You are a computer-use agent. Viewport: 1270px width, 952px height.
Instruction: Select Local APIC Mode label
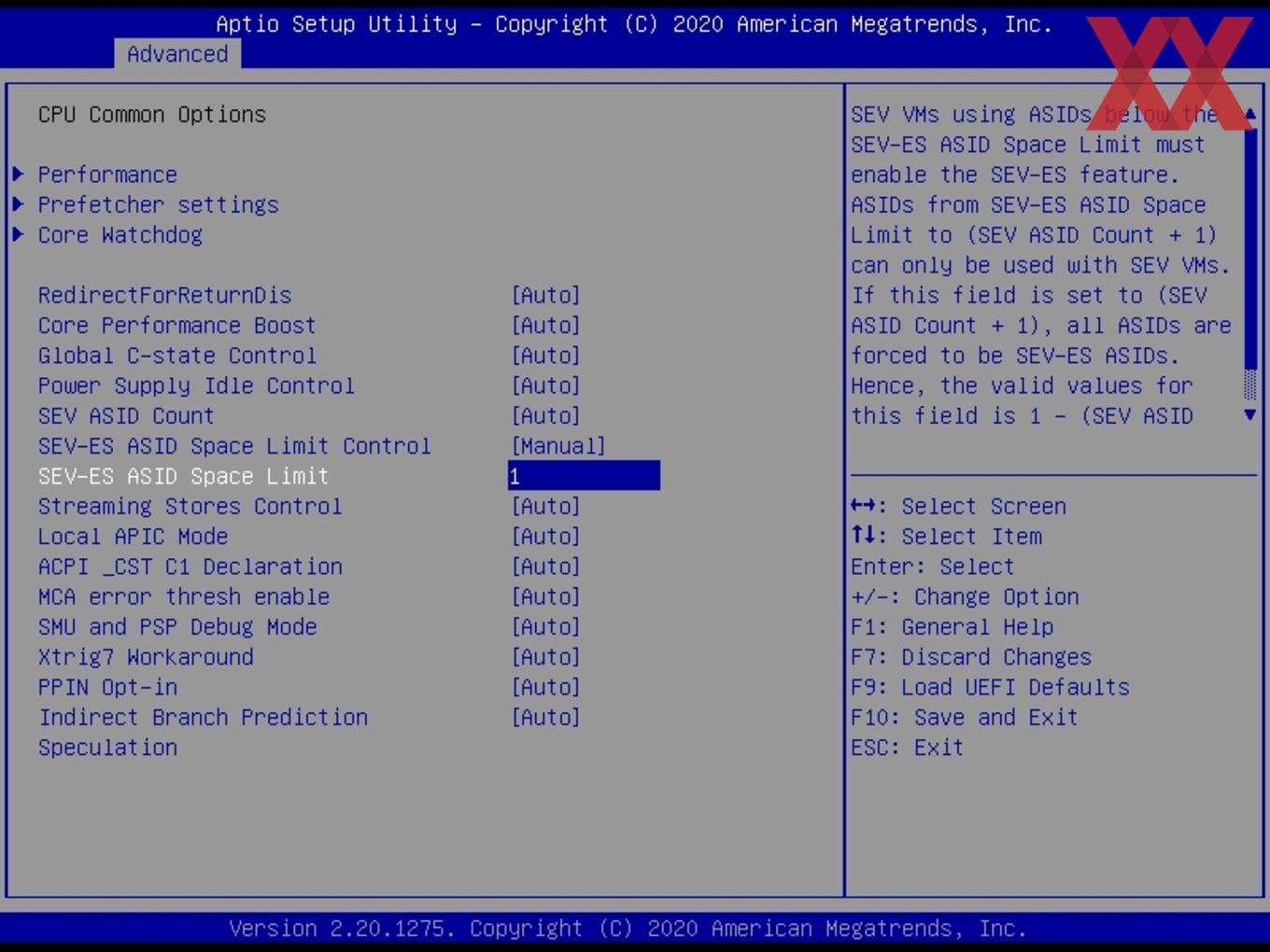coord(133,537)
